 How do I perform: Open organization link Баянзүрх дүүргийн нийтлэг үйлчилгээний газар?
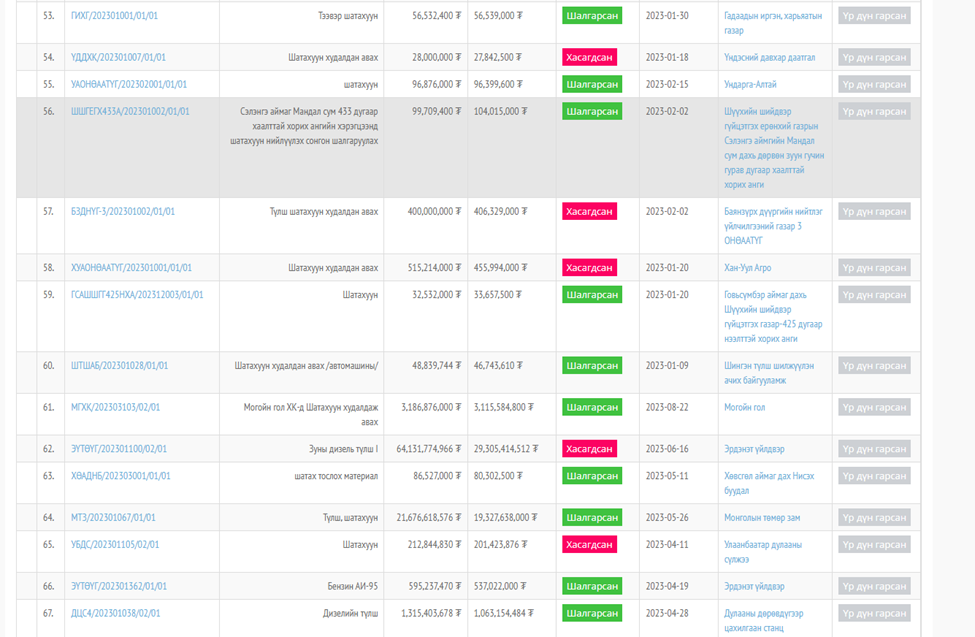click(x=773, y=226)
